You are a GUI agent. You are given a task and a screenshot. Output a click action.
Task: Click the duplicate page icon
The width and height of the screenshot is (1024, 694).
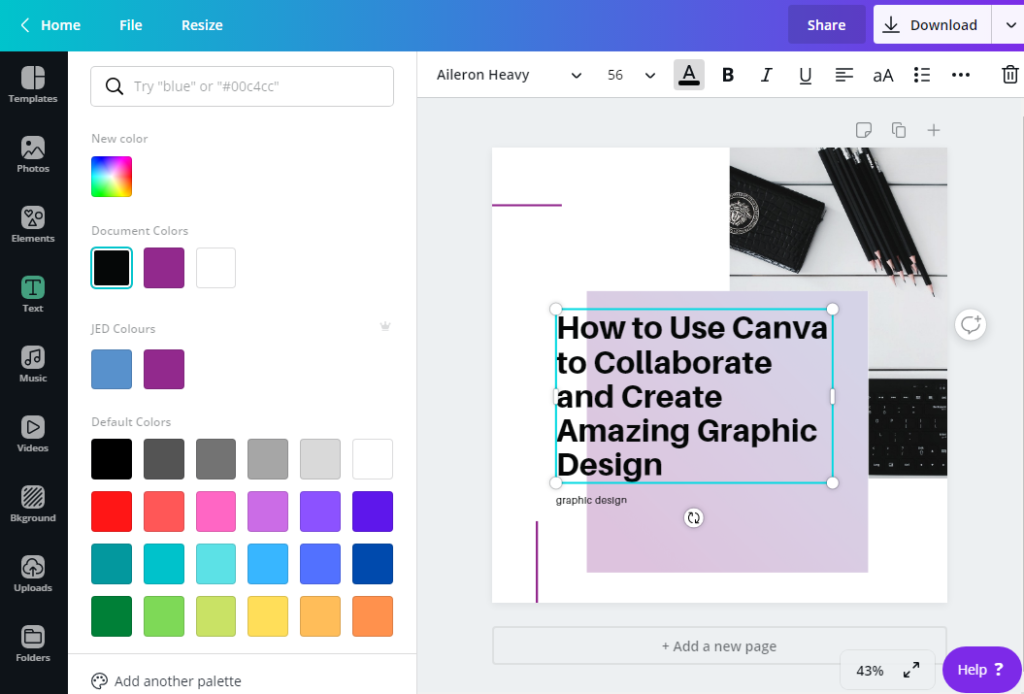click(898, 129)
